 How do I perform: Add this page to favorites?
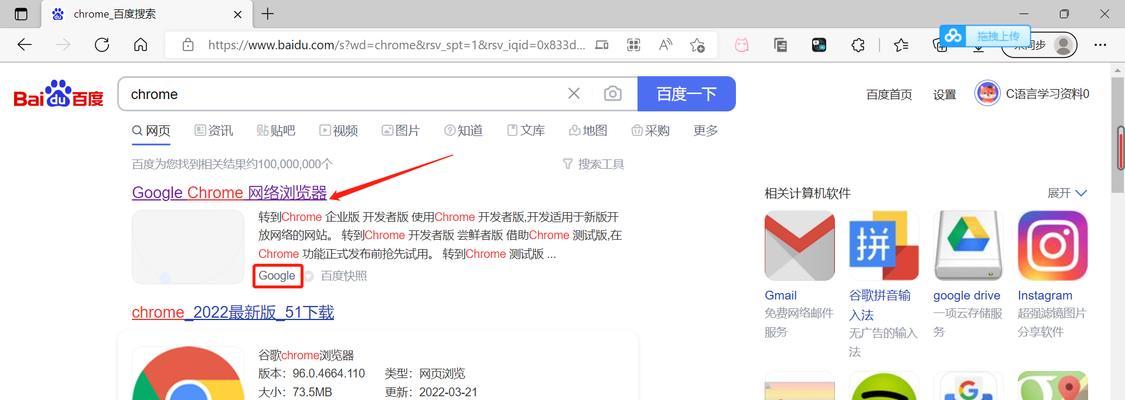click(x=697, y=45)
